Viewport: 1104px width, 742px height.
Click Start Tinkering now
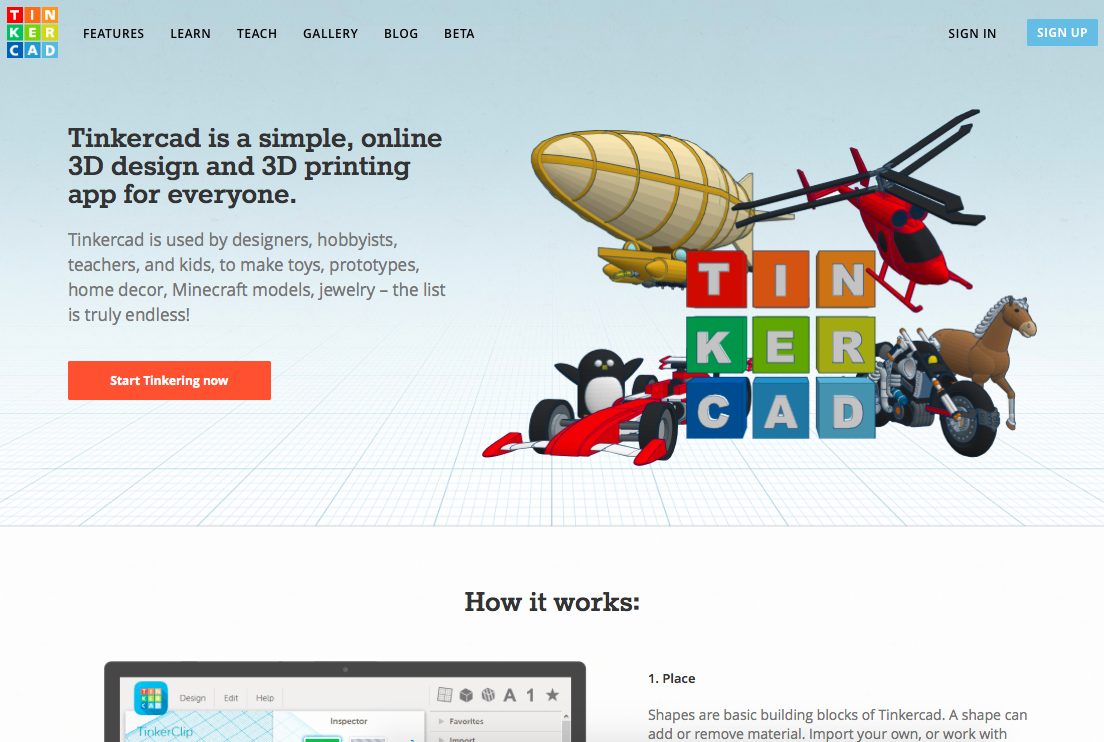169,380
